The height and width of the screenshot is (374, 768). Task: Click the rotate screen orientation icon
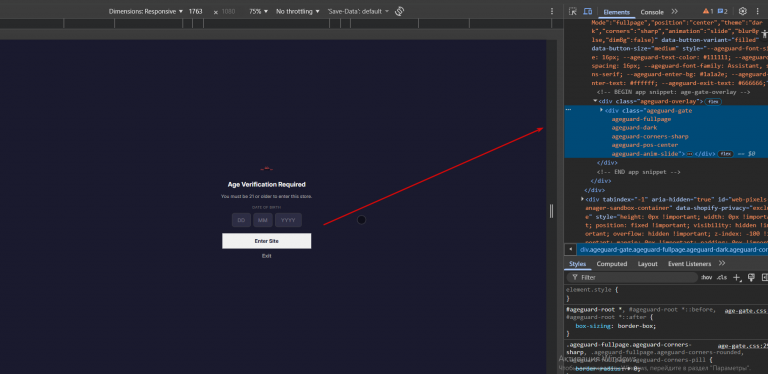[x=399, y=11]
